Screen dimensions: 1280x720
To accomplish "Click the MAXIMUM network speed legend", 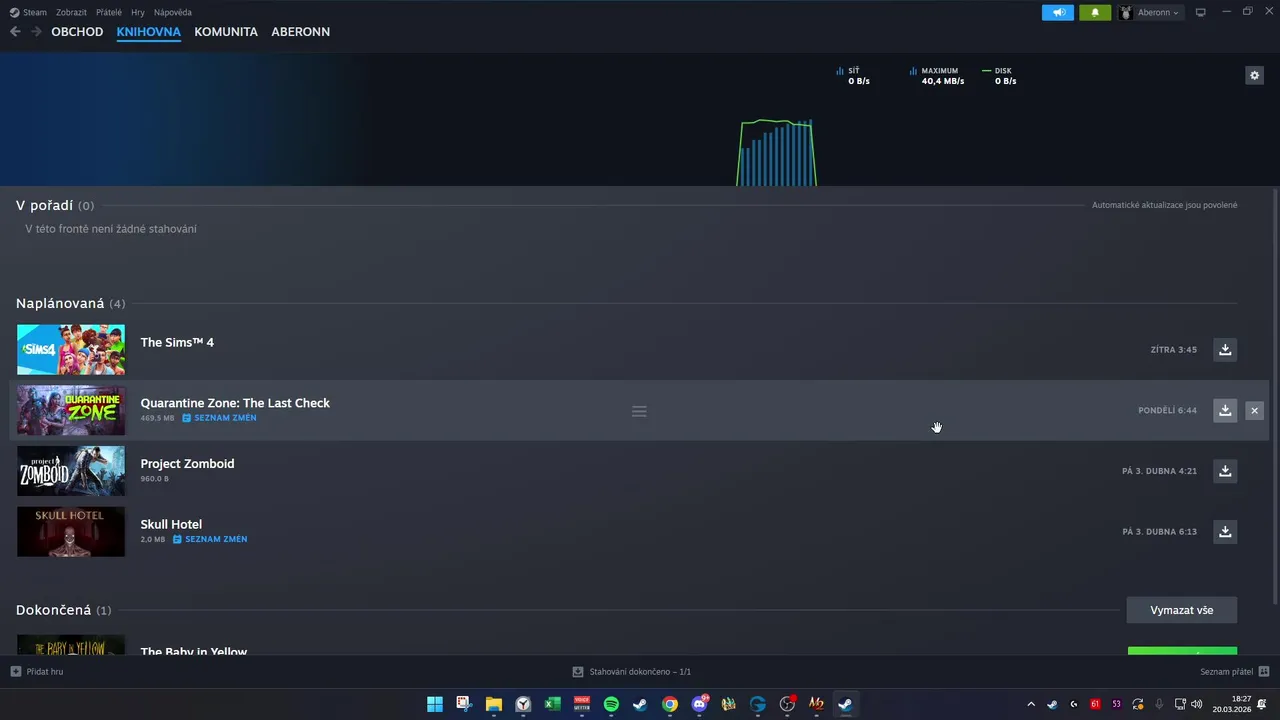I will [x=936, y=76].
